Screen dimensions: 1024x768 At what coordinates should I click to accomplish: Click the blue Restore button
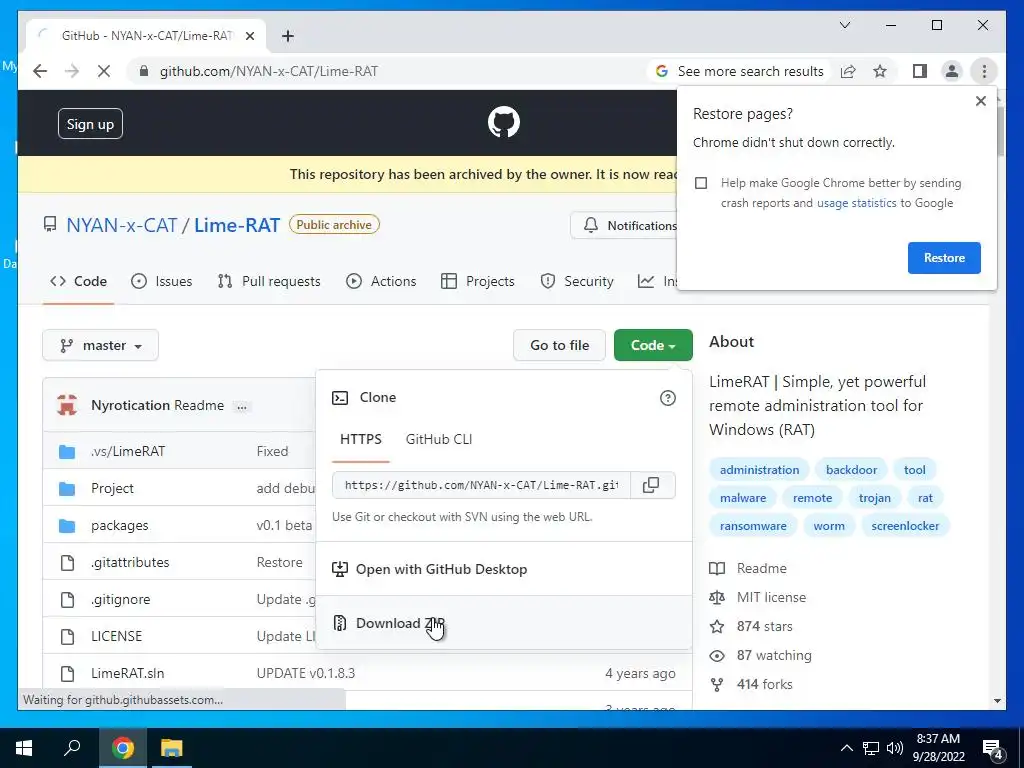coord(944,258)
